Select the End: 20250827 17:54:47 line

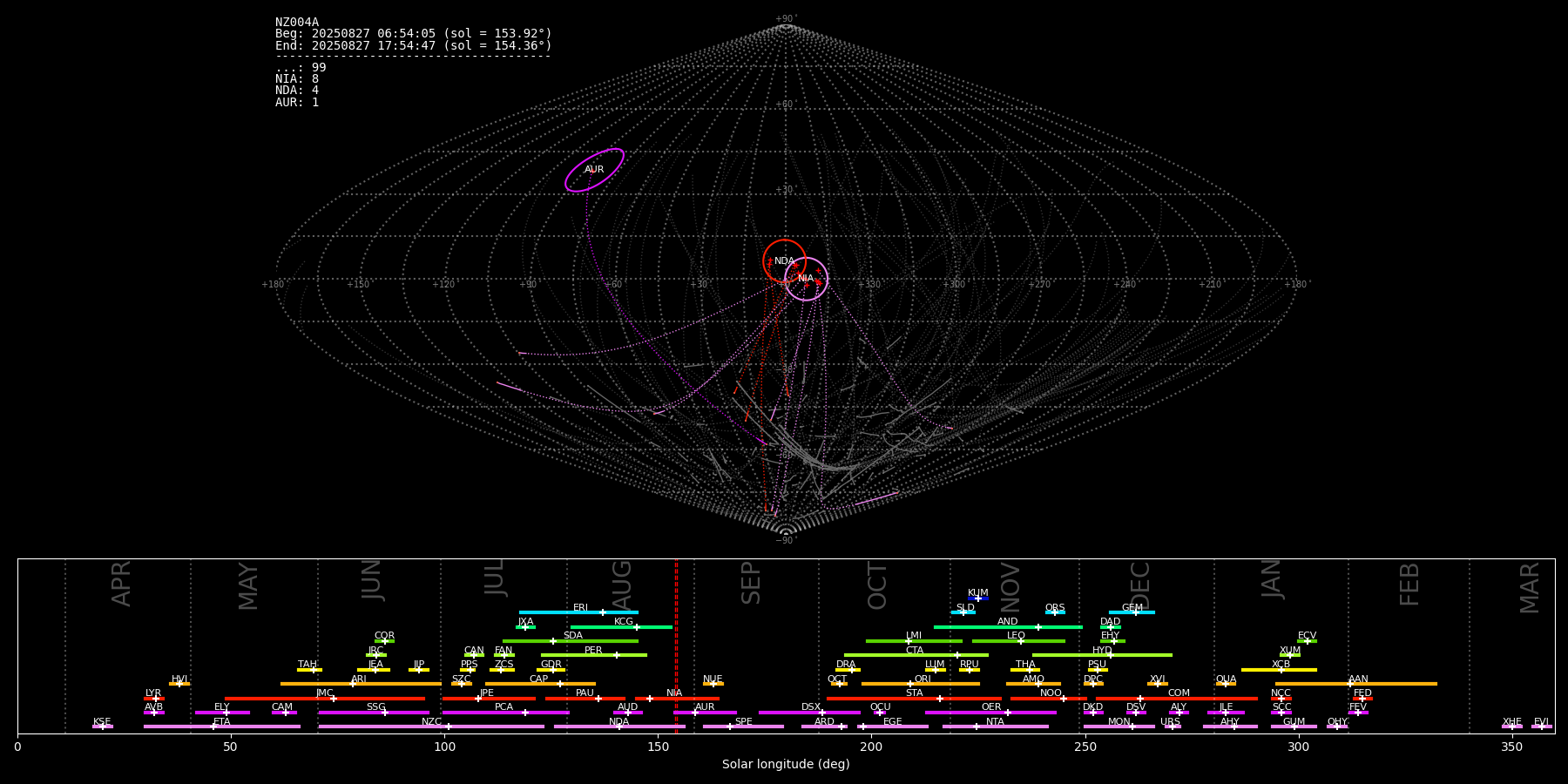(x=414, y=45)
